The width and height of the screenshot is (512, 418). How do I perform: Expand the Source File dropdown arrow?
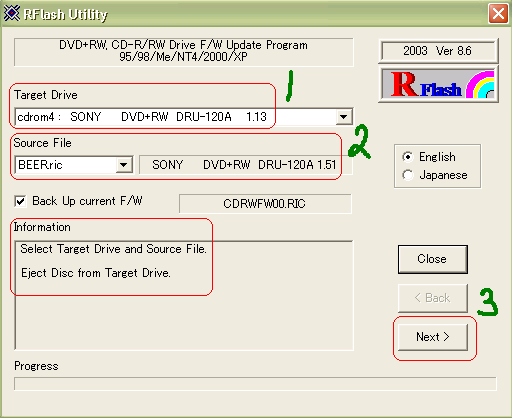coord(124,165)
